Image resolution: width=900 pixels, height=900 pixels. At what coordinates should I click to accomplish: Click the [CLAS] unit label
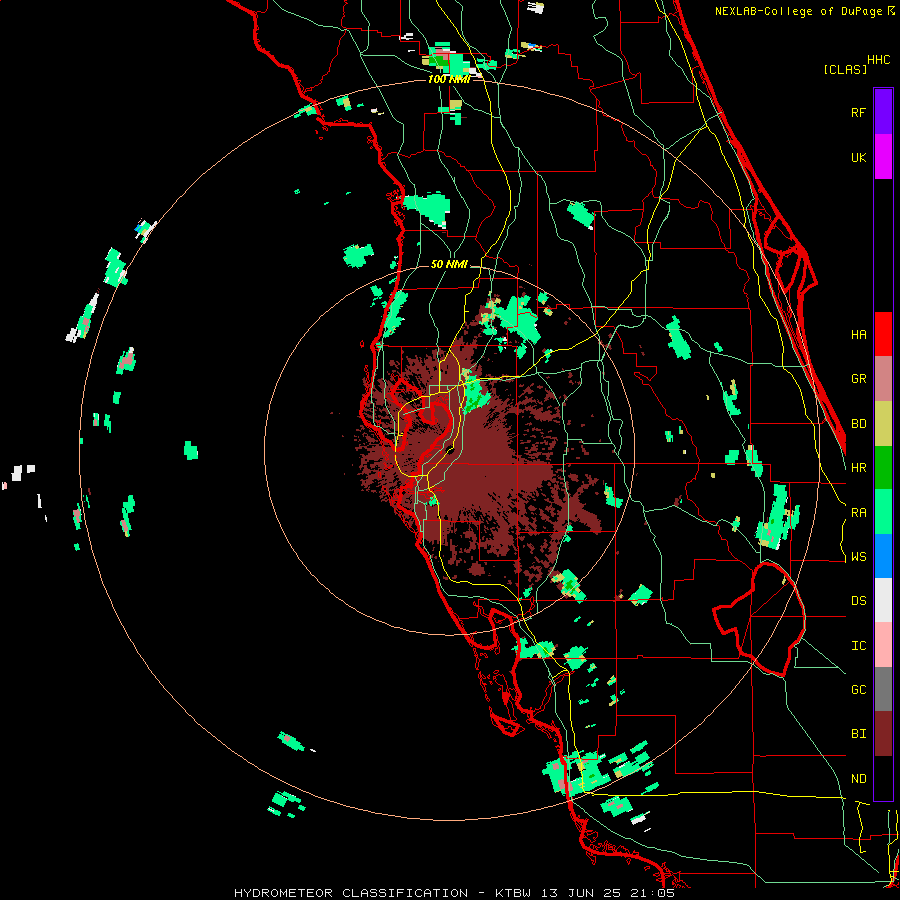pos(845,69)
